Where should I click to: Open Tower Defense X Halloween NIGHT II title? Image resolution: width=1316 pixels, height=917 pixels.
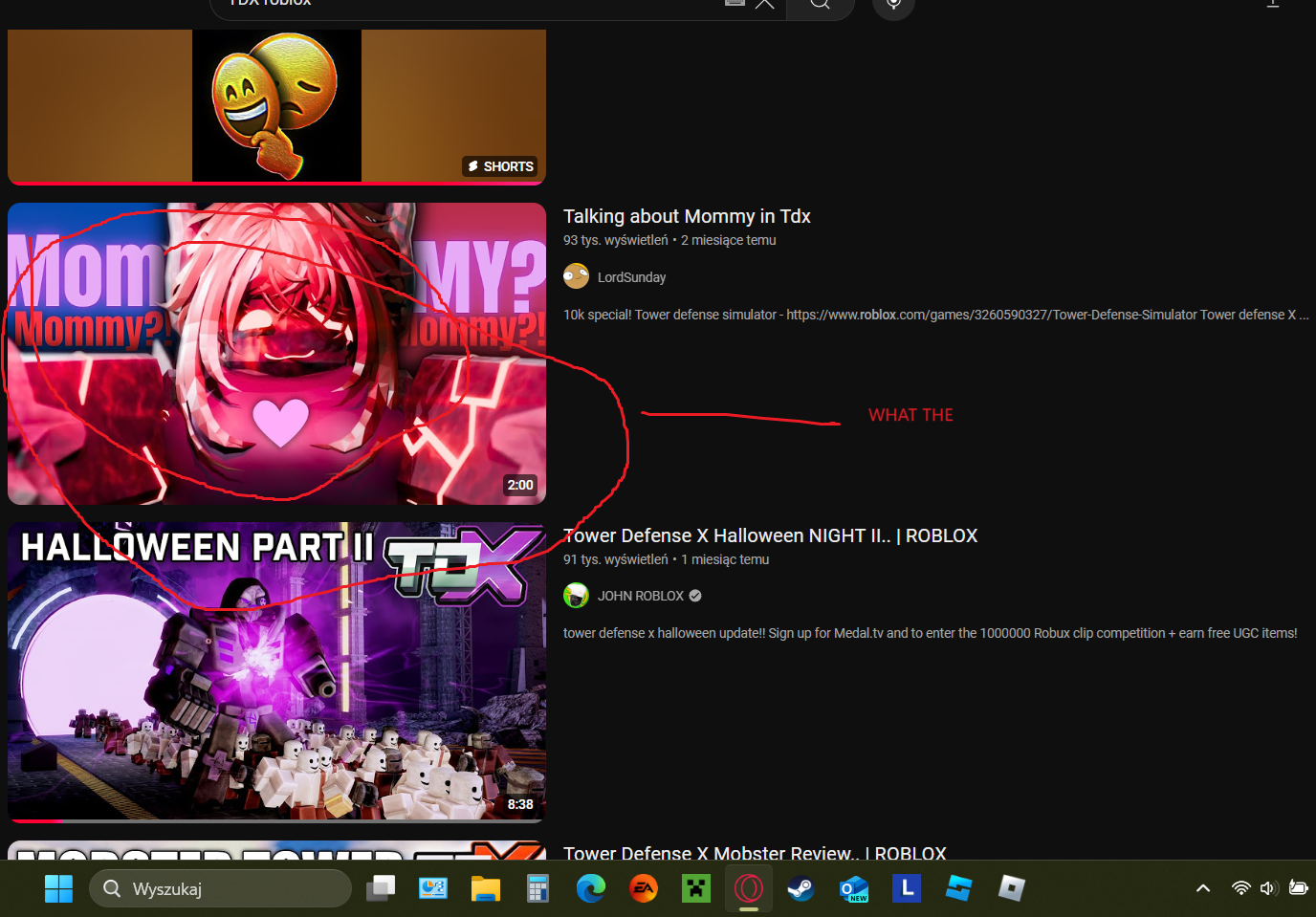point(769,535)
